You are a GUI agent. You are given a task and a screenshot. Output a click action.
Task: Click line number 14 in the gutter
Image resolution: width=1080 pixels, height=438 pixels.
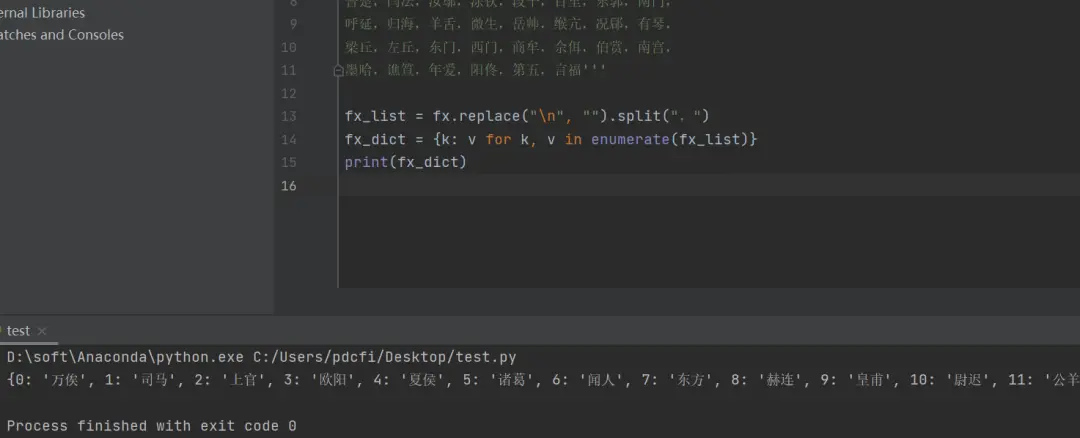[x=289, y=140]
